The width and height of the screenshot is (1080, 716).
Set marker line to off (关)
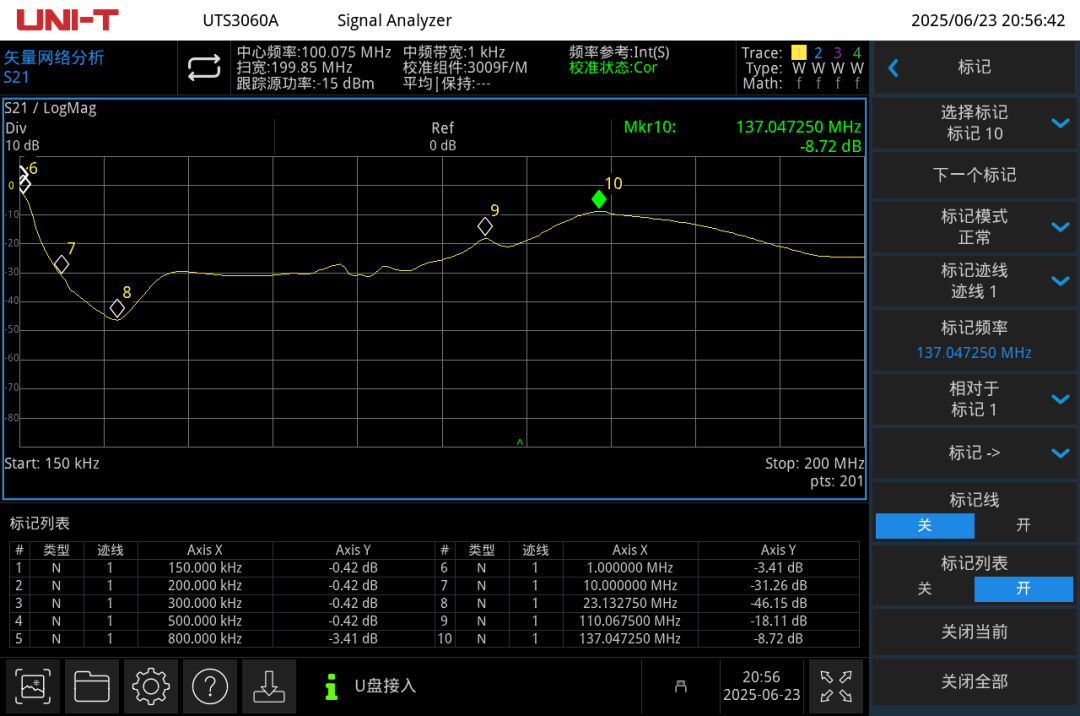pos(924,525)
